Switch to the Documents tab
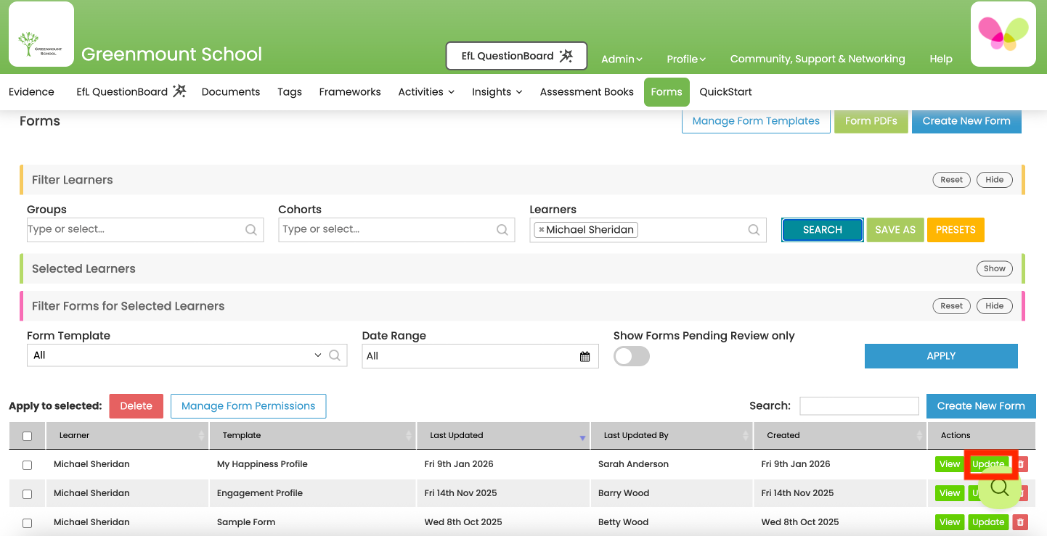1048x536 pixels. tap(231, 92)
